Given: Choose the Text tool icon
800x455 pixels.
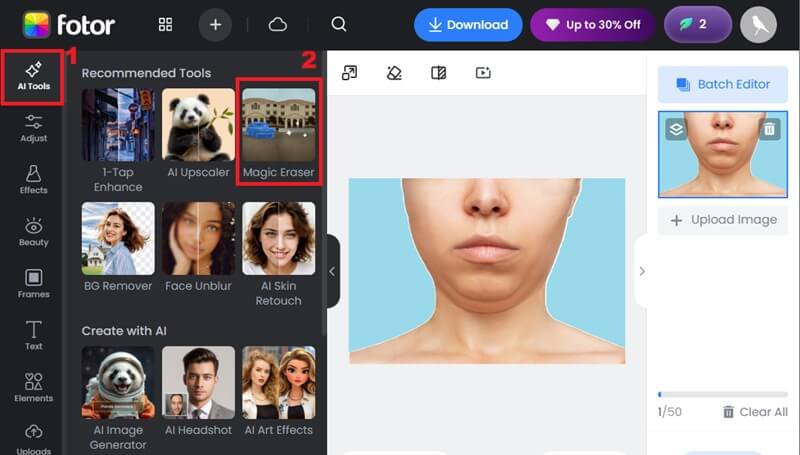Looking at the screenshot, I should pyautogui.click(x=33, y=335).
